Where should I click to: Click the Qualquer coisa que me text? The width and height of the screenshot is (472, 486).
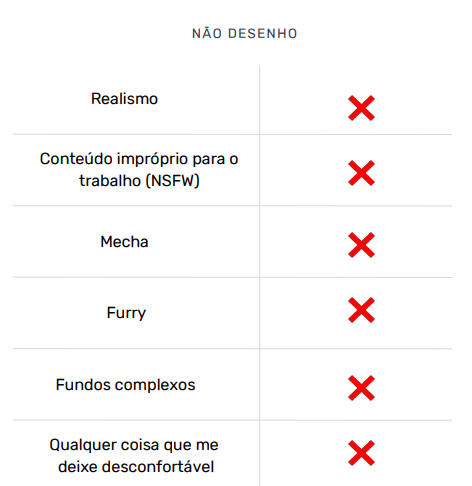pos(134,445)
